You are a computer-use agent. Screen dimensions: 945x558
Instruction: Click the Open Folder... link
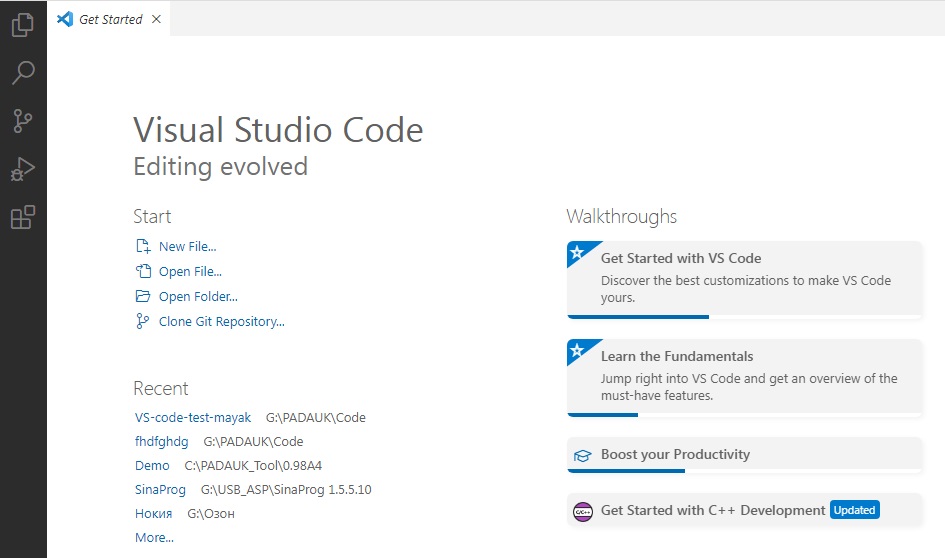point(198,296)
